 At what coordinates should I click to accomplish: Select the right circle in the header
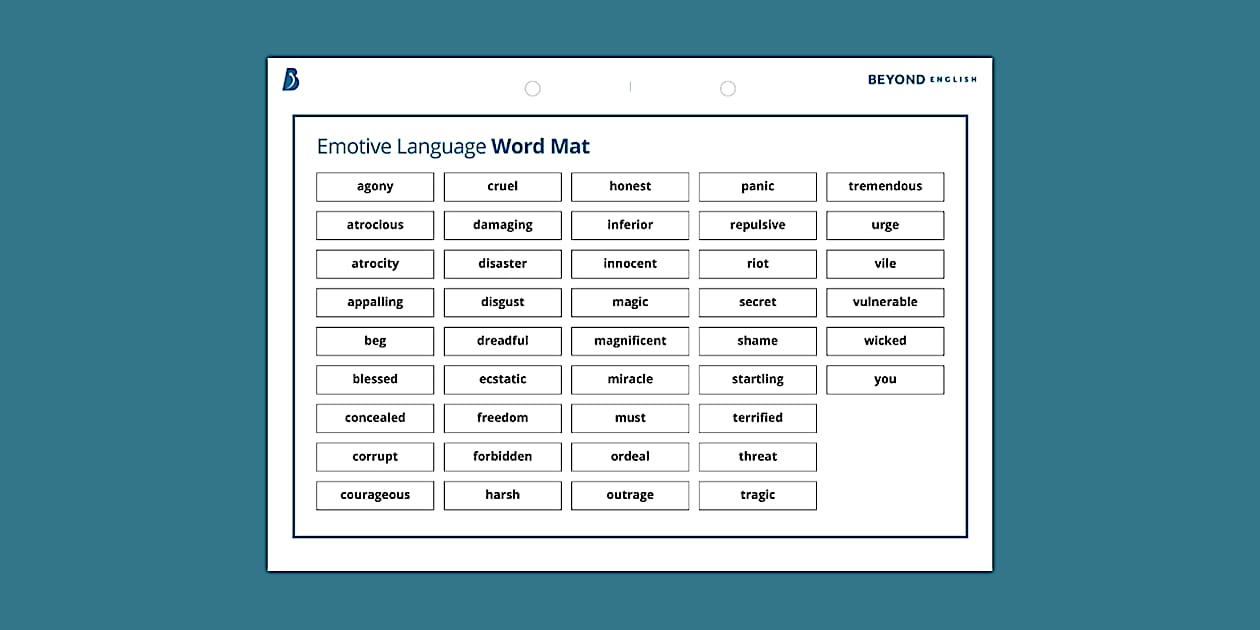pyautogui.click(x=728, y=88)
